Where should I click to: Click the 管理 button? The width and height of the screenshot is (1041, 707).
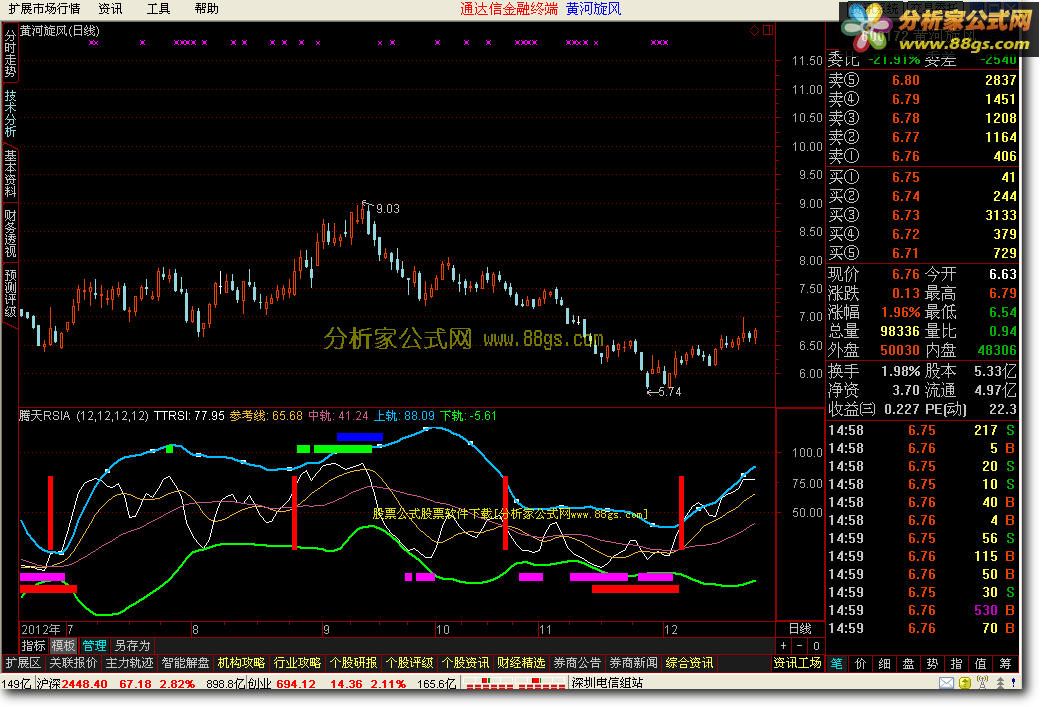point(94,645)
